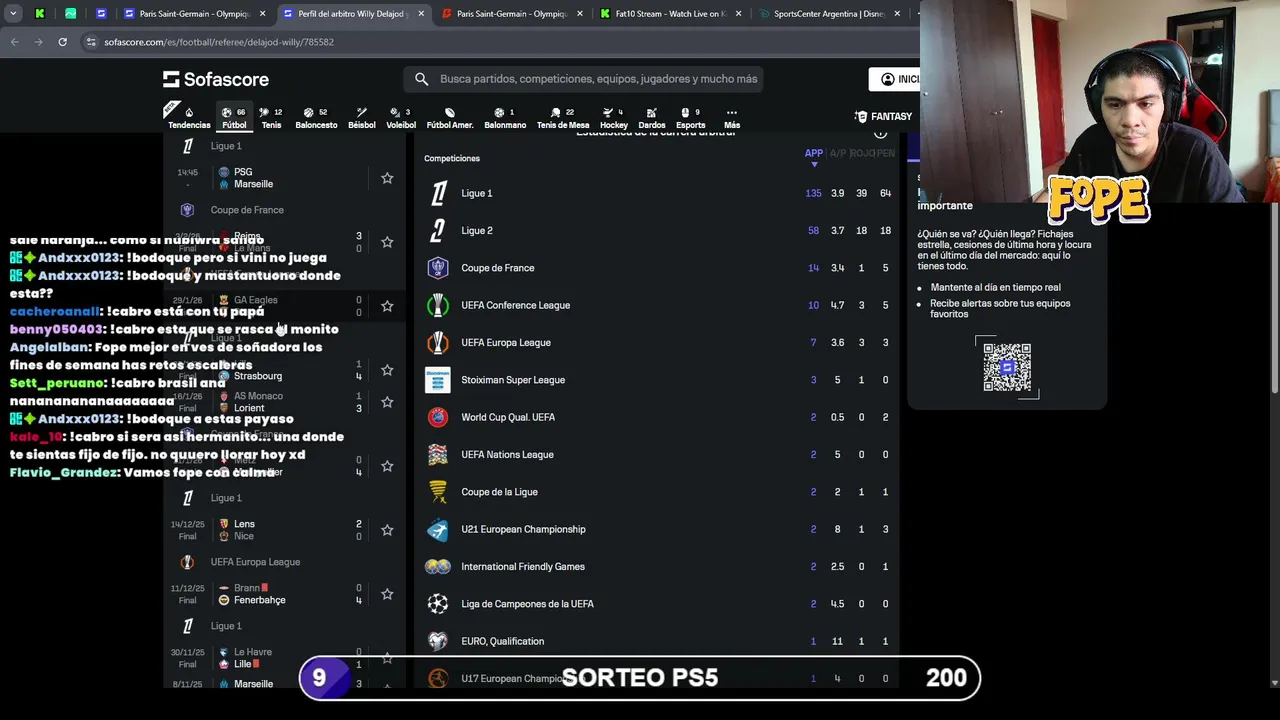
Task: Favorite the AS Monaco vs Lorient match
Action: pyautogui.click(x=387, y=402)
